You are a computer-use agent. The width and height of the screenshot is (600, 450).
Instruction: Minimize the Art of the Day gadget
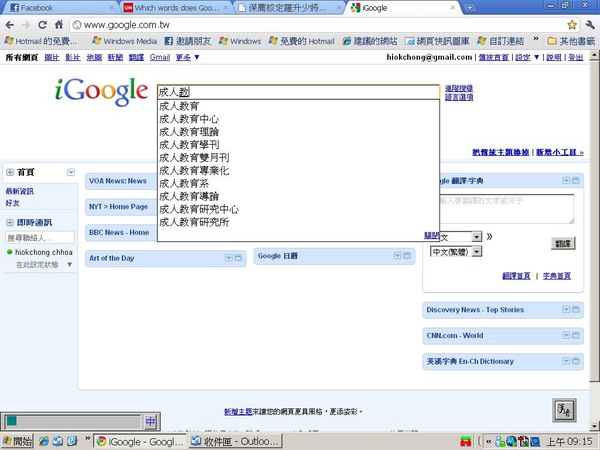(x=238, y=258)
